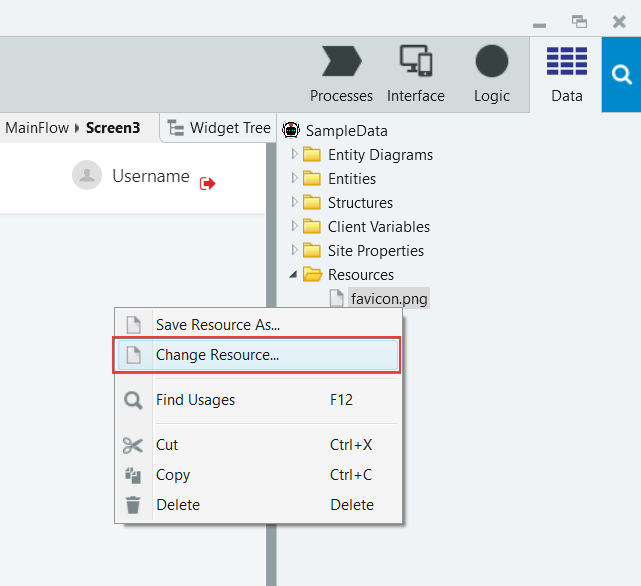Open the Logic layer tab
Screen dimensions: 641x586
(492, 74)
